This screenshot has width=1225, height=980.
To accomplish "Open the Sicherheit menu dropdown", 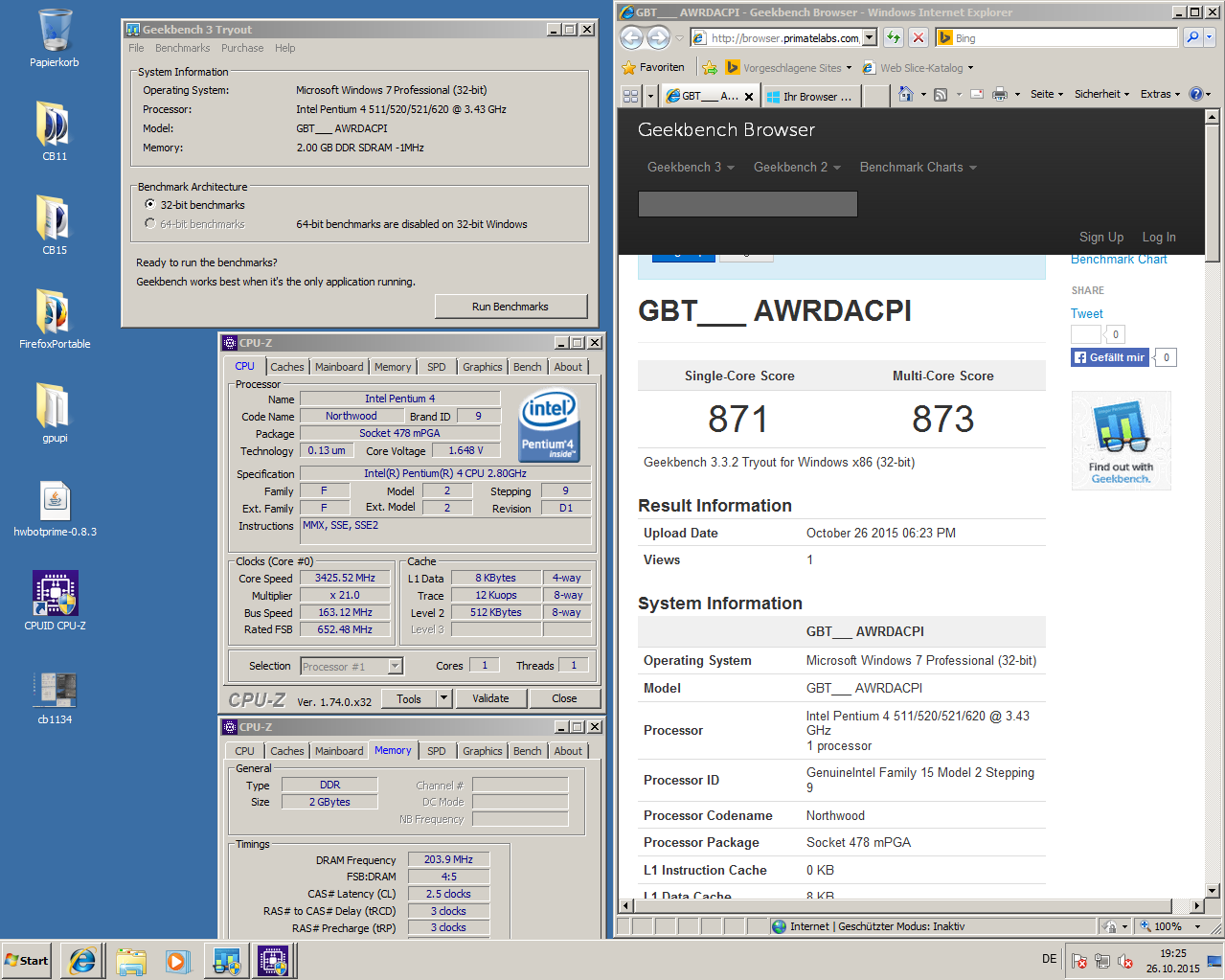I will [1101, 94].
